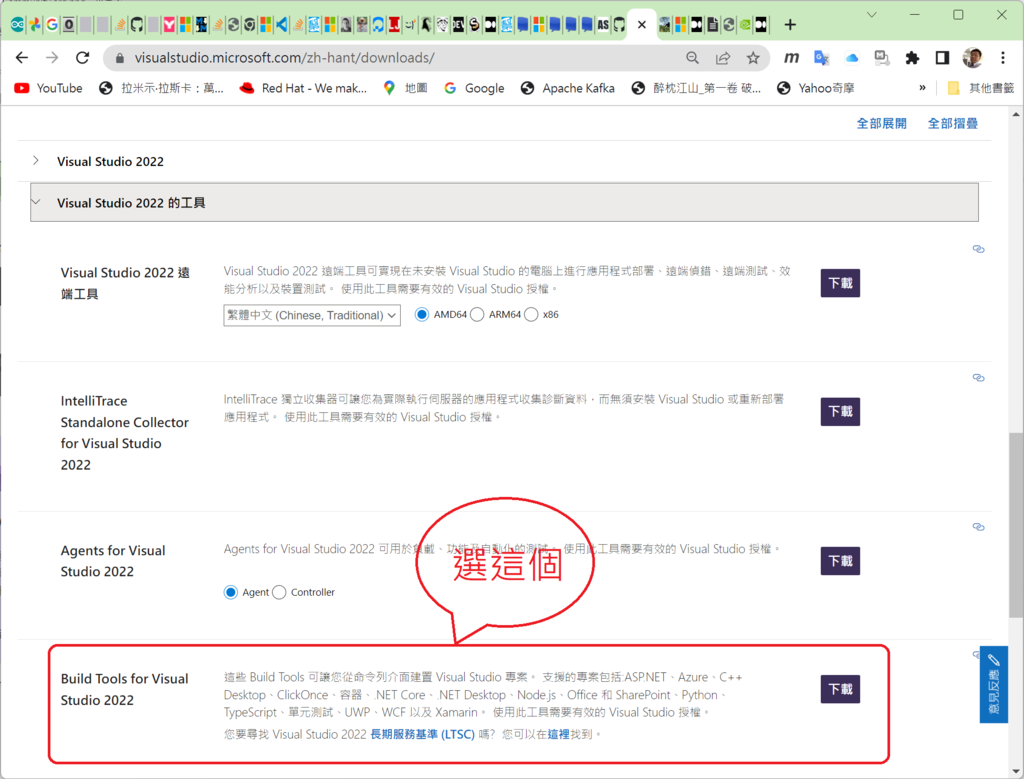The width and height of the screenshot is (1024, 779).
Task: Click the 'Build Tools for Visual Studio 2022' title
Action: click(125, 690)
